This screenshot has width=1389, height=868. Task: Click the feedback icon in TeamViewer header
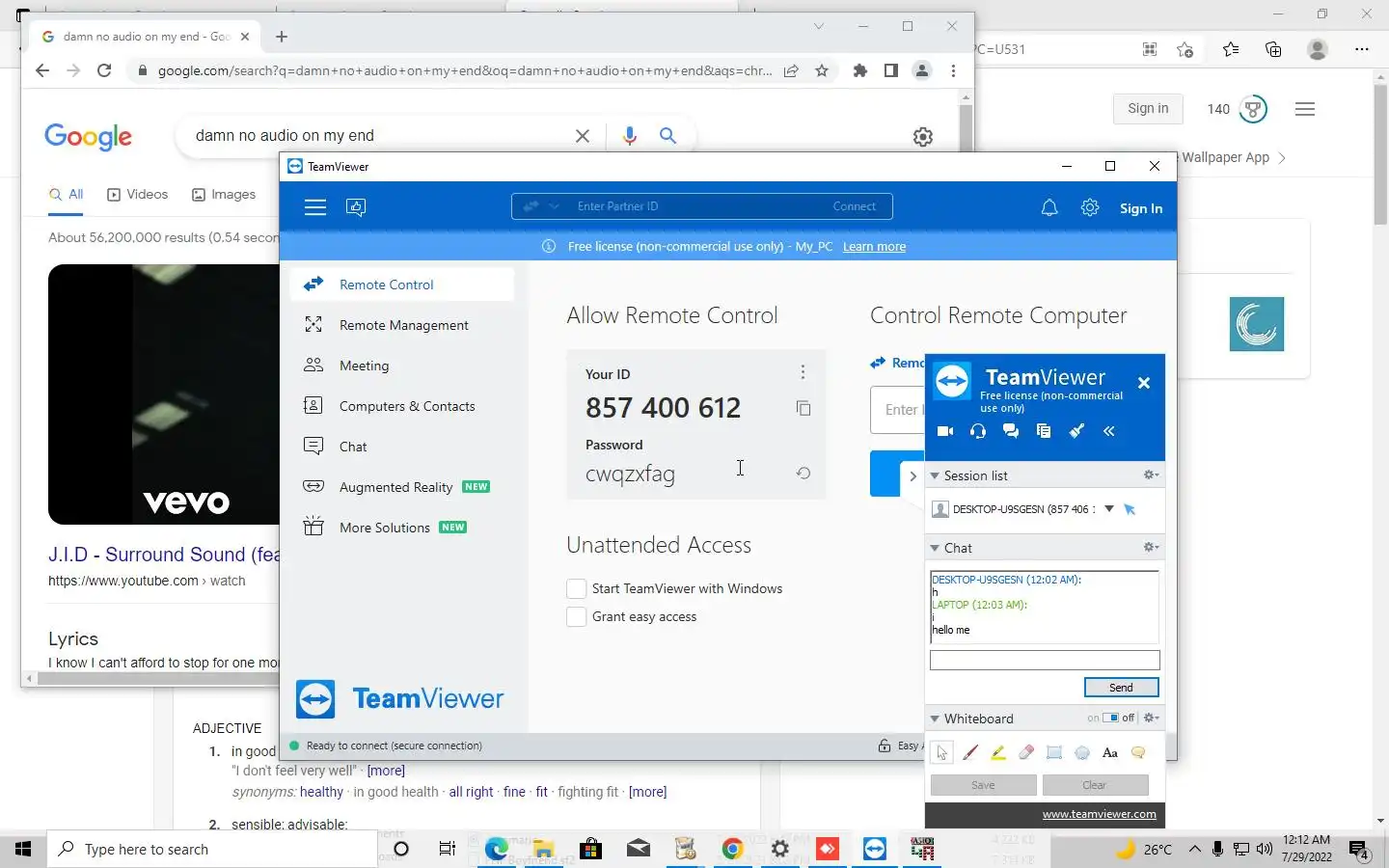click(x=356, y=207)
